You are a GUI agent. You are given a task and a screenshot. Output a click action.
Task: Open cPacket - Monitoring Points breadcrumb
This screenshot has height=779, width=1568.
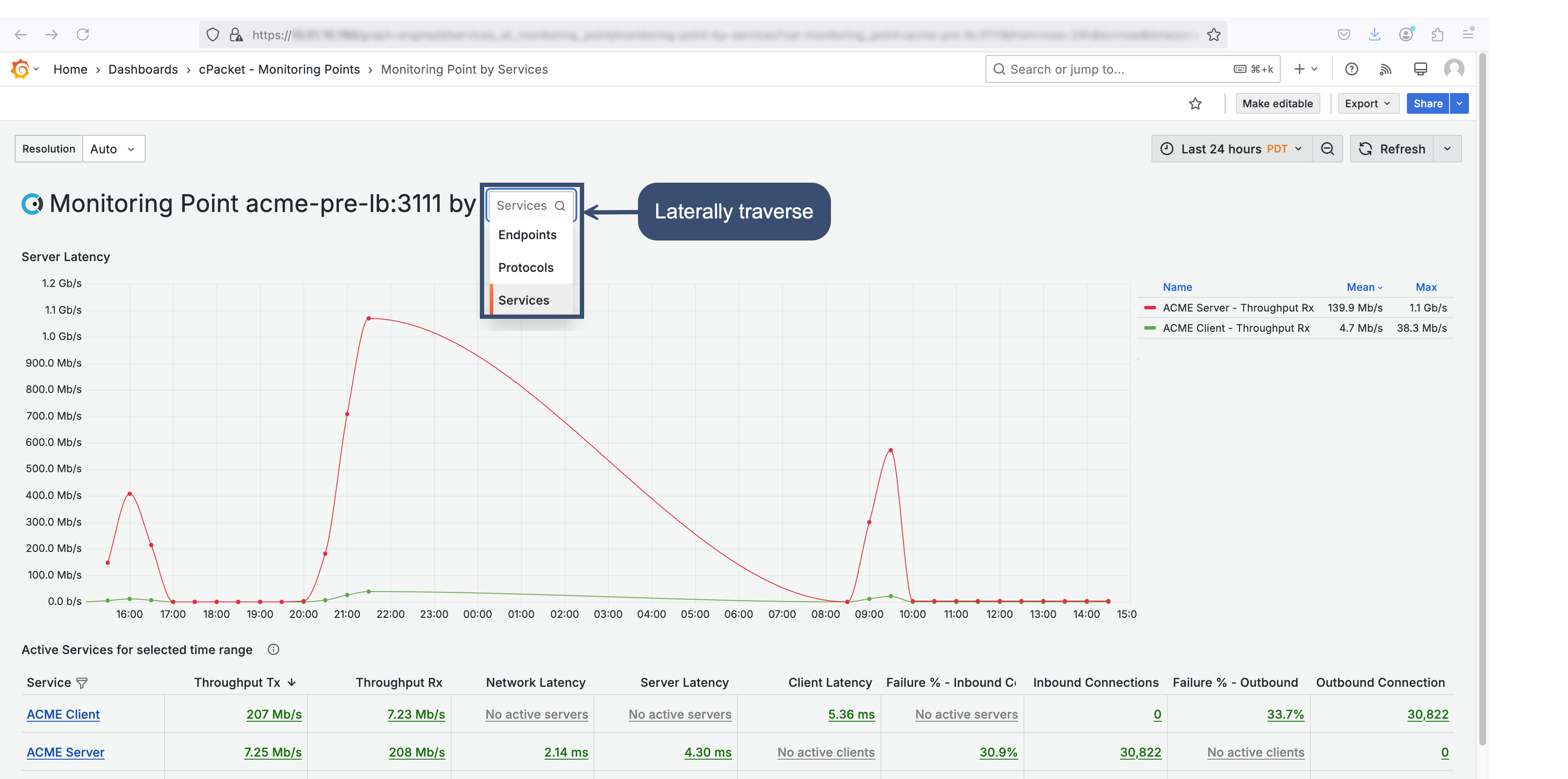tap(280, 69)
